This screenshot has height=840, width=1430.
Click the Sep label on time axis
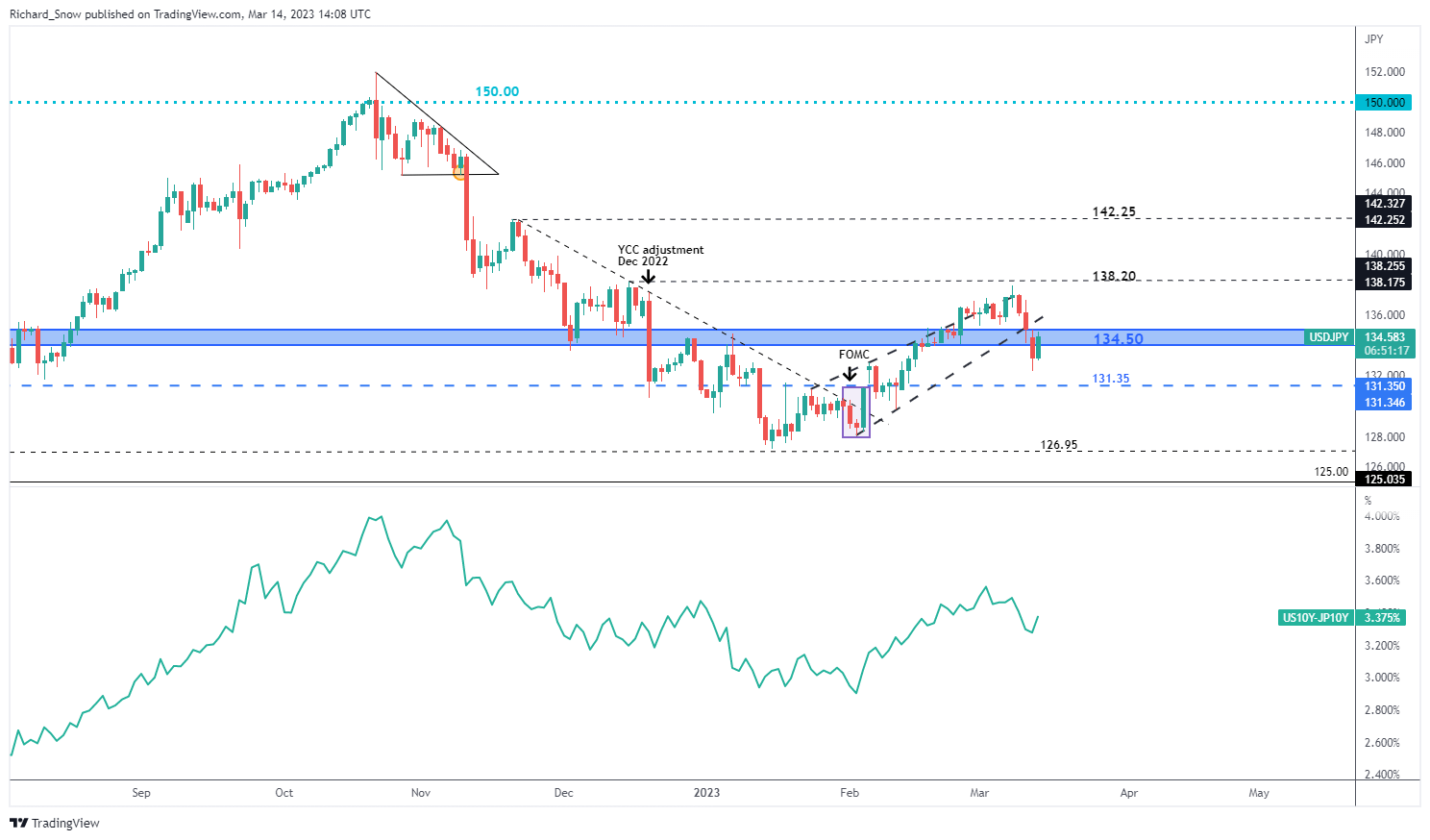pyautogui.click(x=141, y=793)
